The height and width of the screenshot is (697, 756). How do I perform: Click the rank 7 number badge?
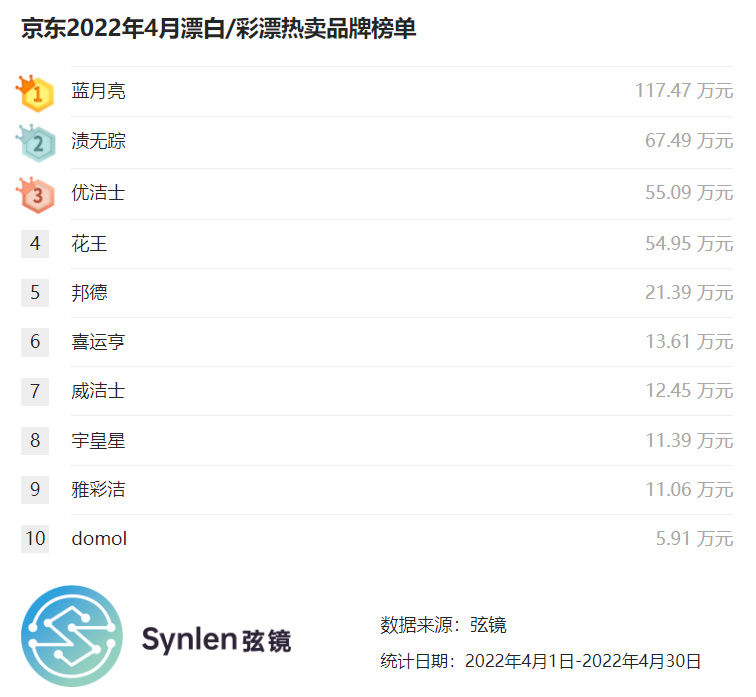click(35, 391)
